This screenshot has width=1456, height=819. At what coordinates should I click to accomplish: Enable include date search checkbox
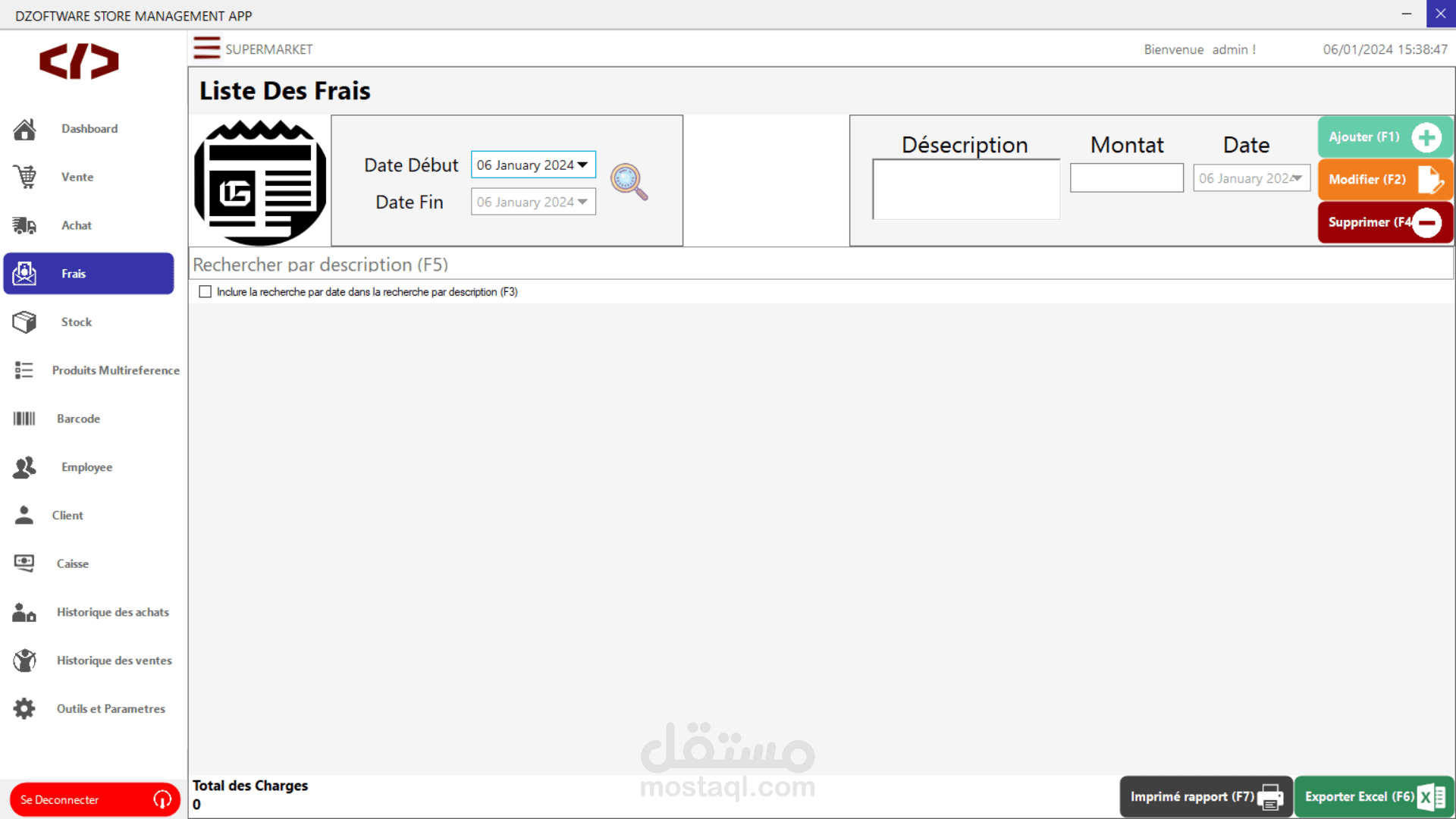(x=206, y=292)
